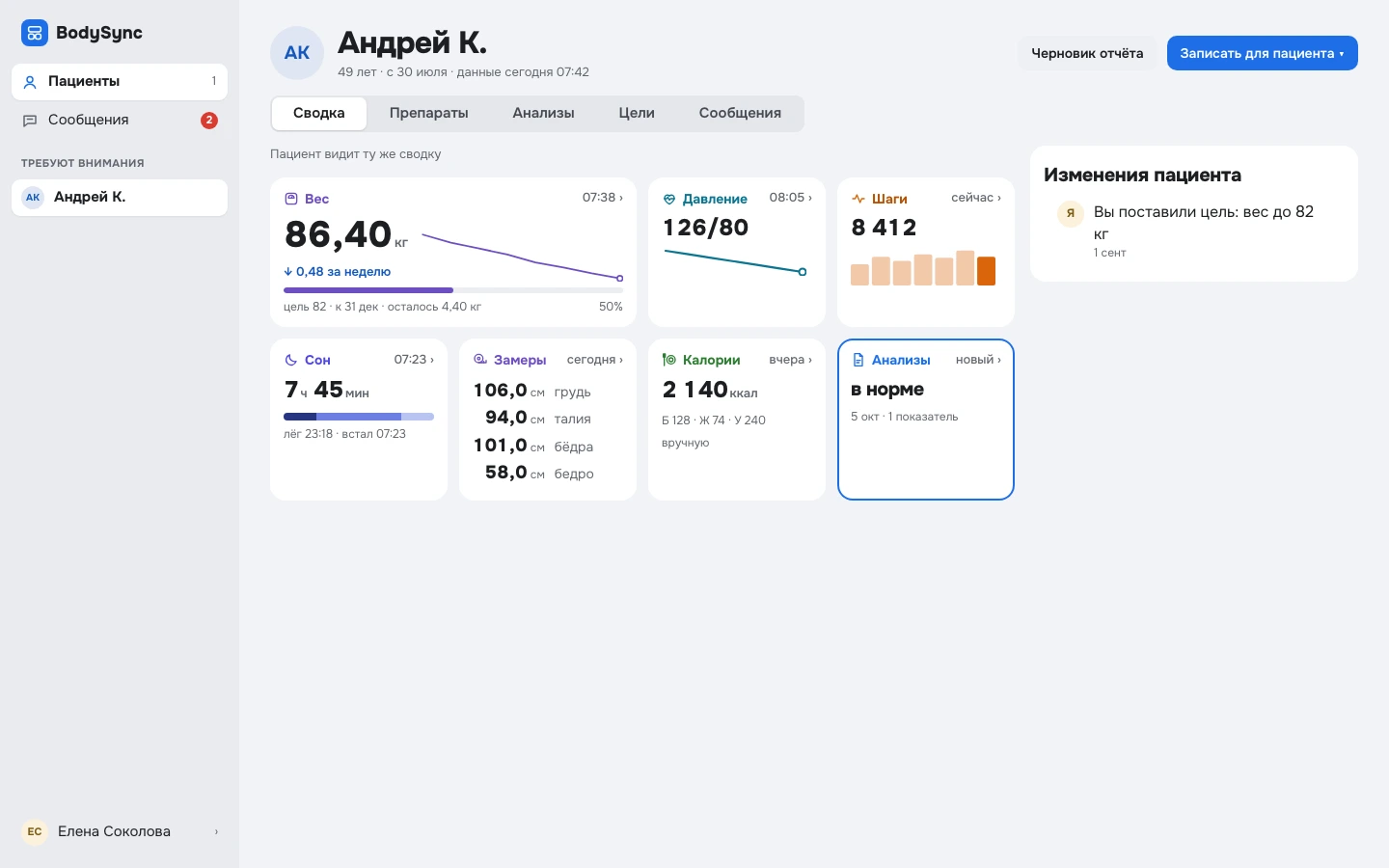Viewport: 1389px width, 868px height.
Task: Click the document icon on Анализы card
Action: pos(858,360)
